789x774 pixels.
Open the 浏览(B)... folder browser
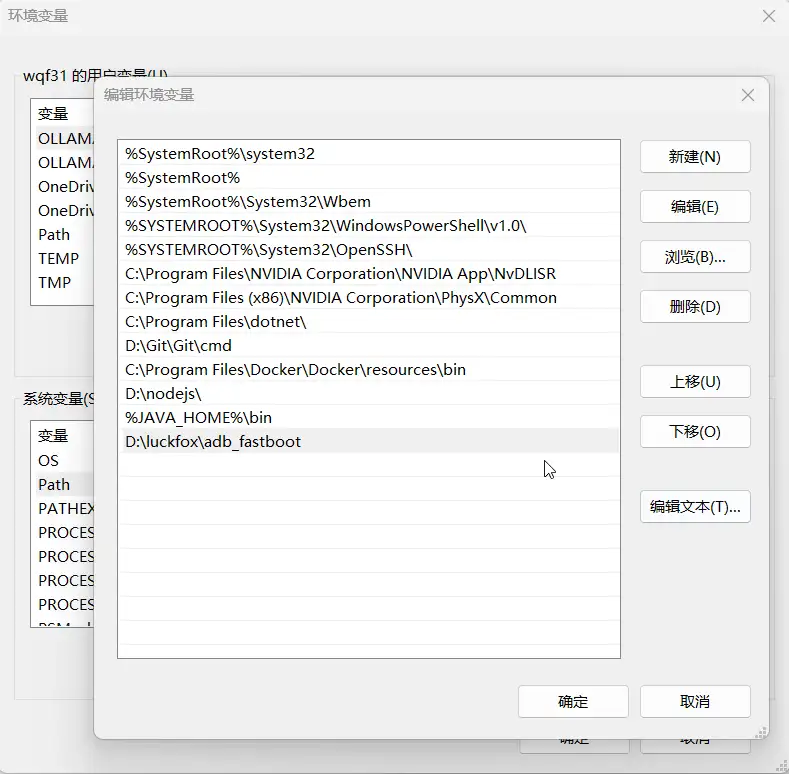[x=695, y=257]
